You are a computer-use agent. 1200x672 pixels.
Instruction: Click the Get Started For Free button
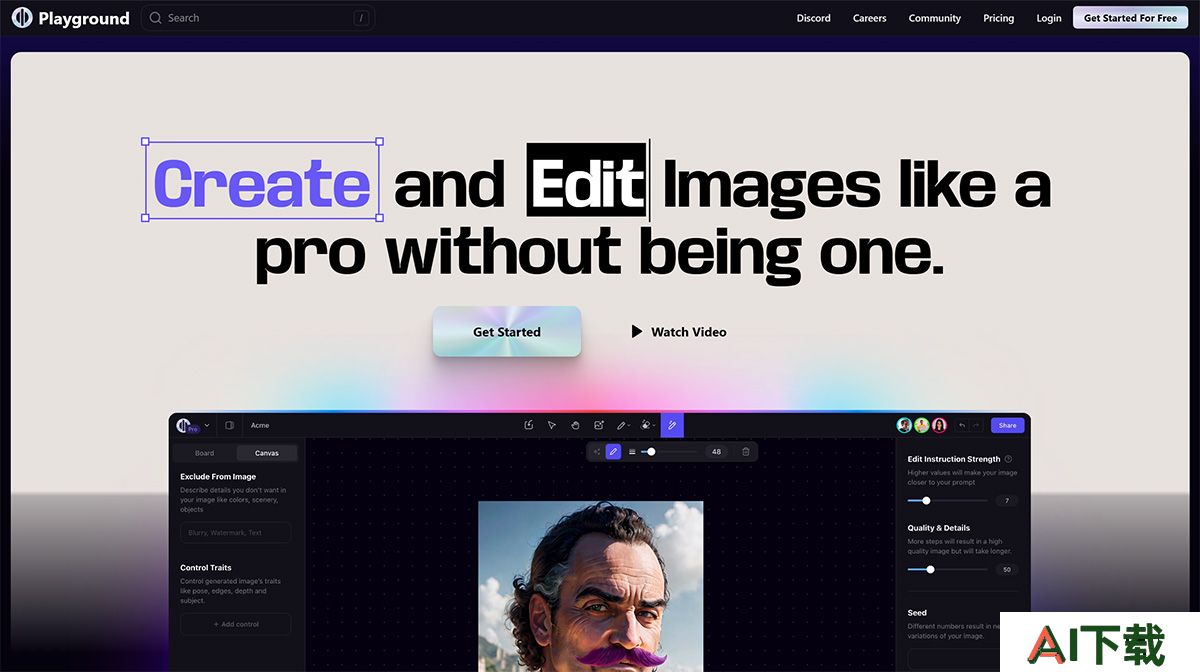(1131, 18)
